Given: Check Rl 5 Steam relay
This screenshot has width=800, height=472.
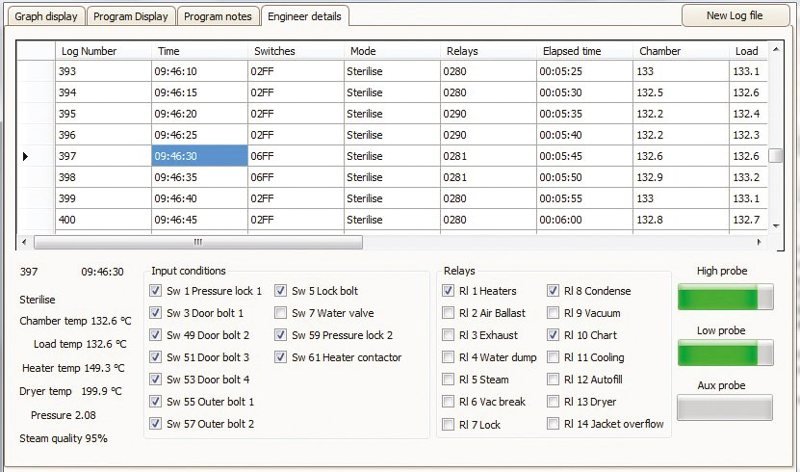Looking at the screenshot, I should coord(448,379).
